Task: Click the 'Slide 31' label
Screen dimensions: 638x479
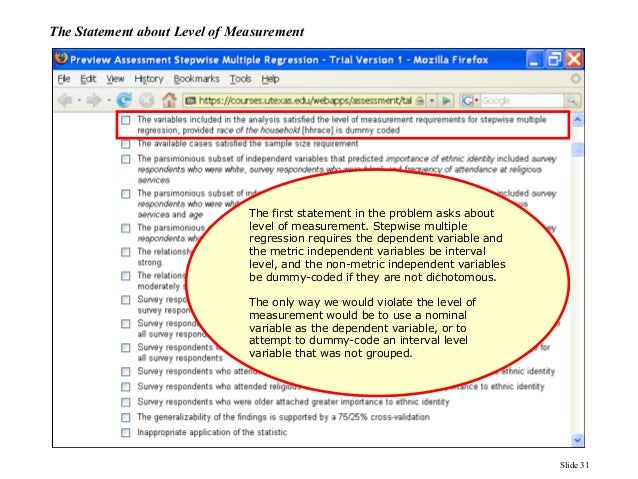Action: click(x=574, y=465)
